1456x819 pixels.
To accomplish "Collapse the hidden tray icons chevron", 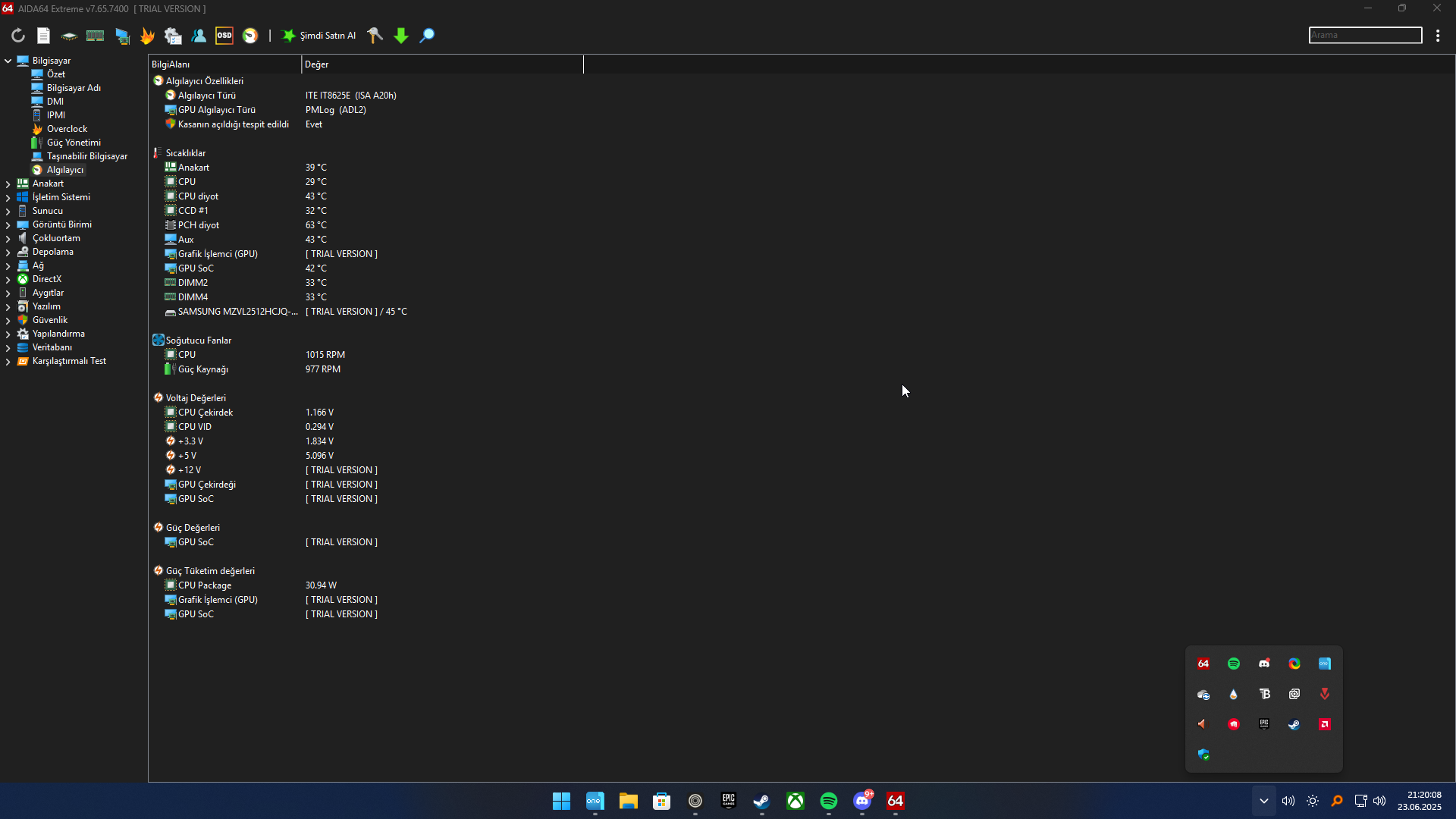I will 1263,801.
